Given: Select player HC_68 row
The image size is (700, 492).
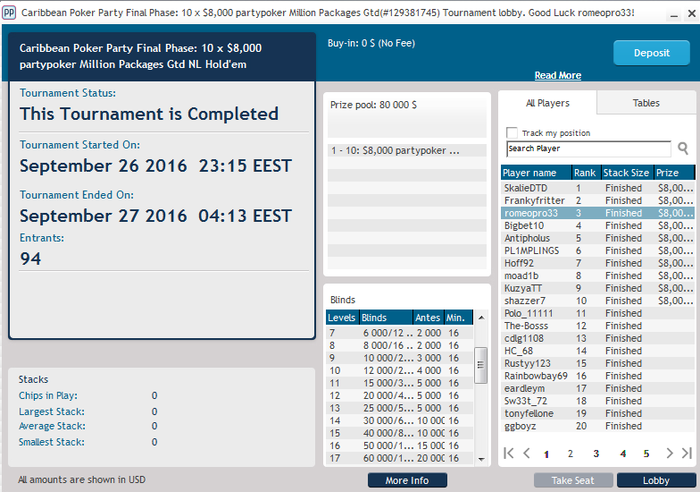Looking at the screenshot, I should coord(598,350).
